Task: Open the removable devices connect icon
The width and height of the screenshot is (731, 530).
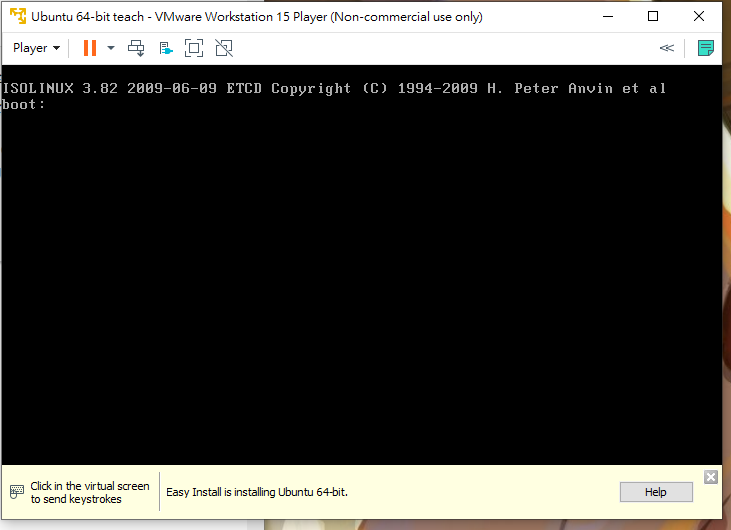Action: coord(166,48)
